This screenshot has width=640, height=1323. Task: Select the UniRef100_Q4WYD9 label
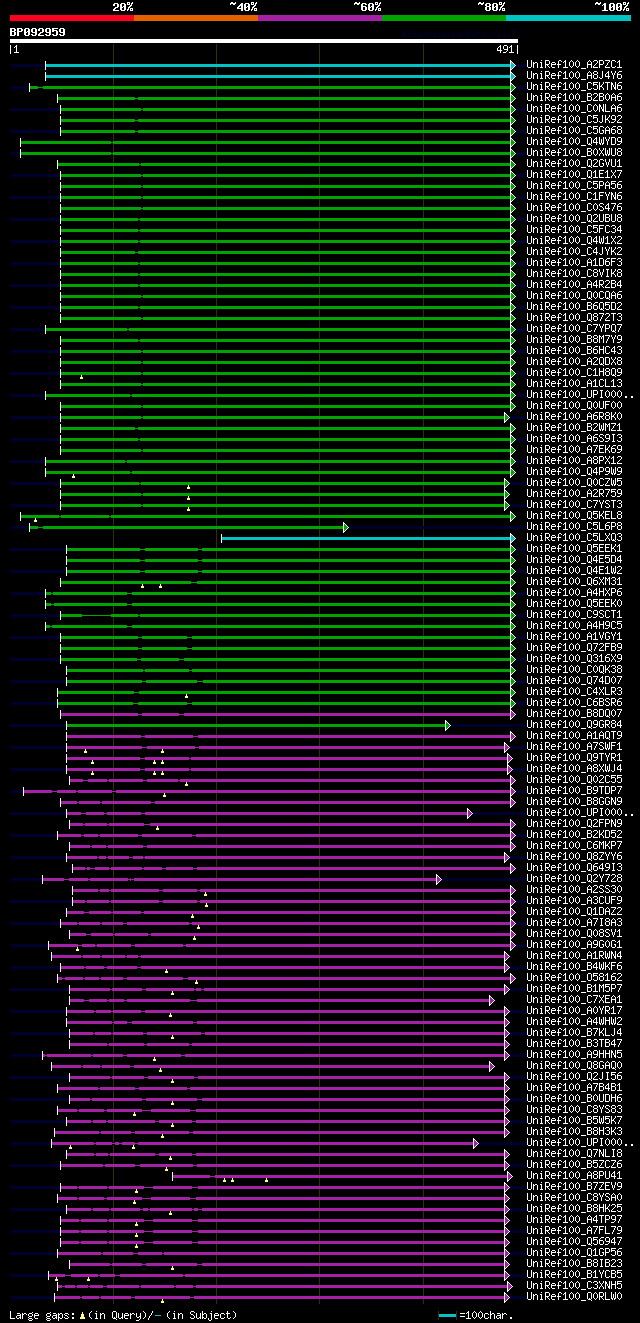click(x=574, y=141)
